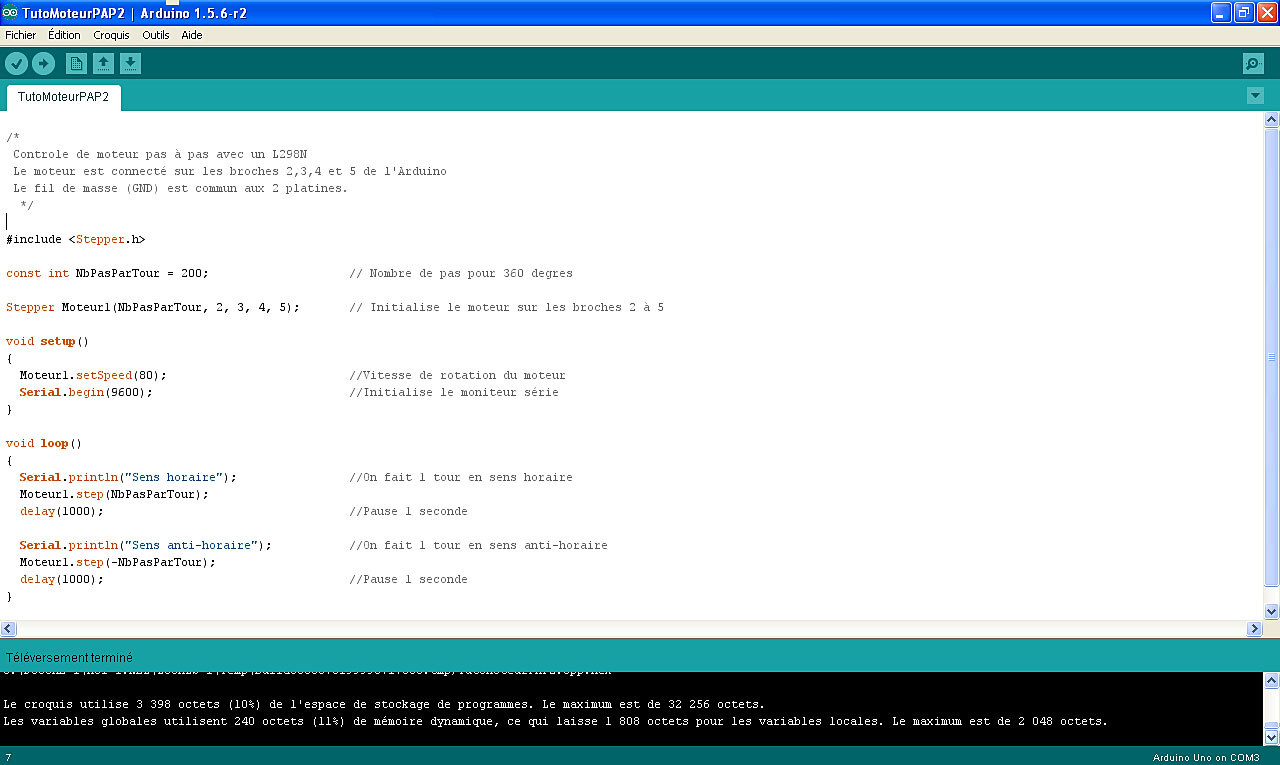Select the TutoMoteurPAP2 tab
This screenshot has height=765, width=1280.
click(63, 96)
